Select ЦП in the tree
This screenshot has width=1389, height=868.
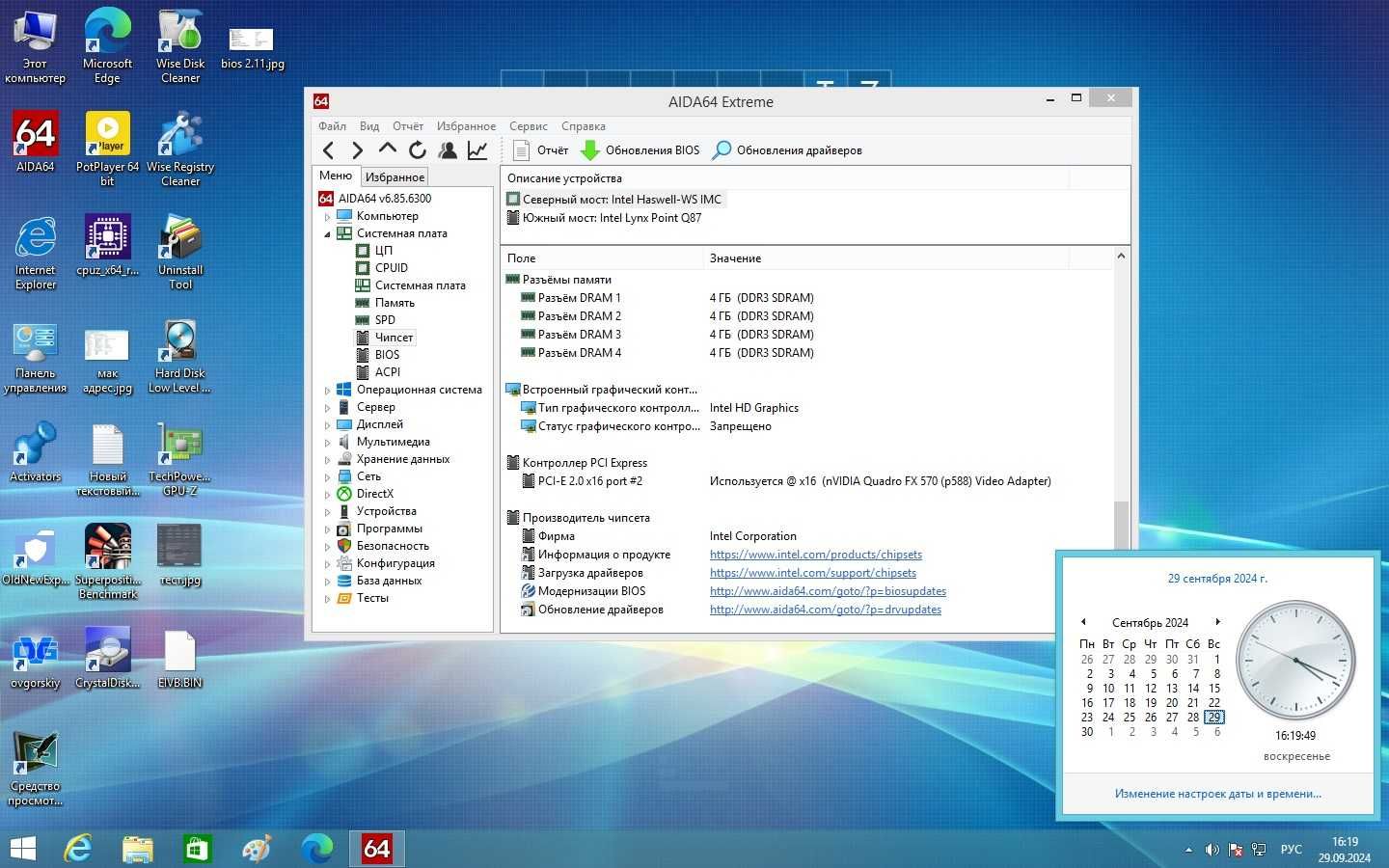[x=384, y=250]
